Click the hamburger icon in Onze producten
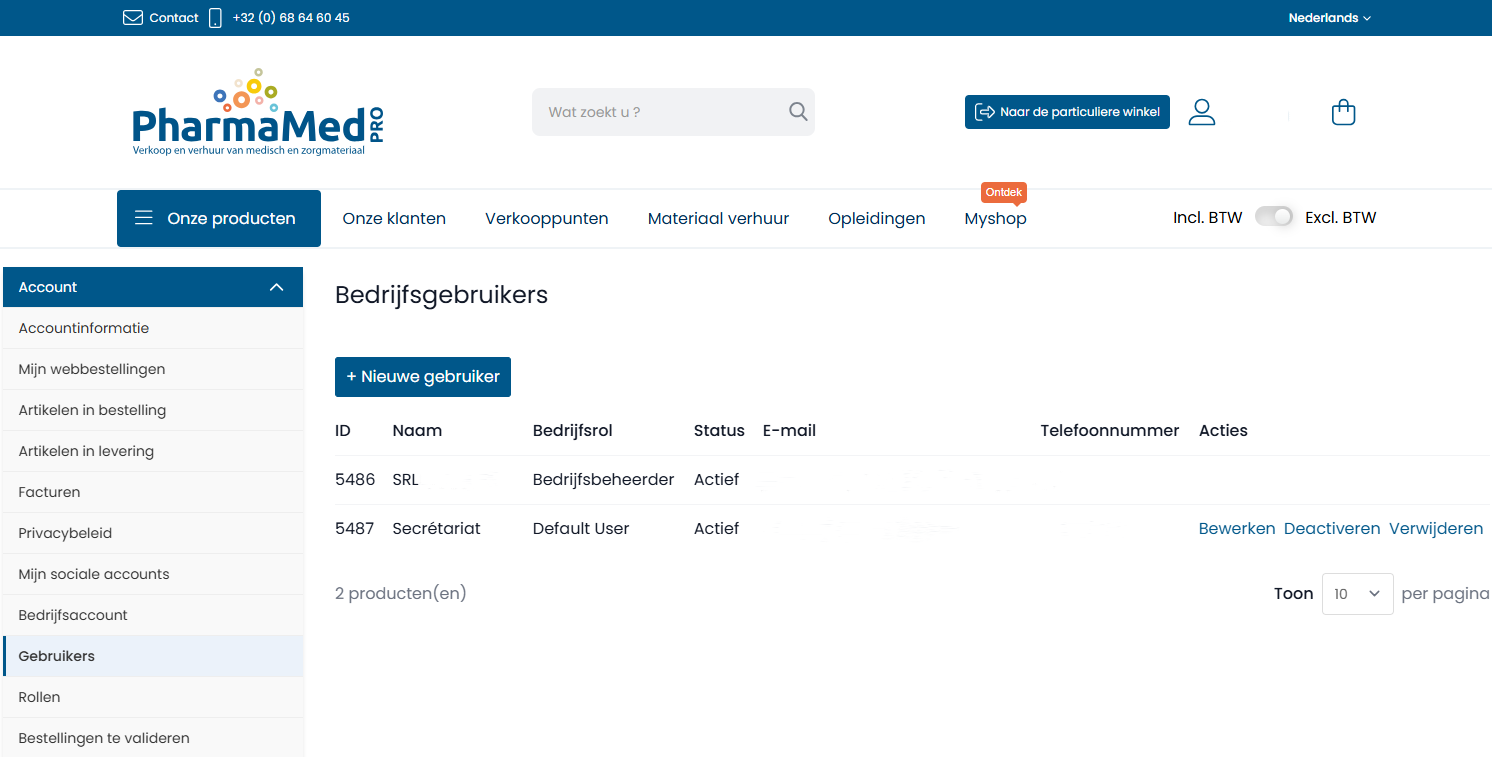1492x757 pixels. (144, 218)
